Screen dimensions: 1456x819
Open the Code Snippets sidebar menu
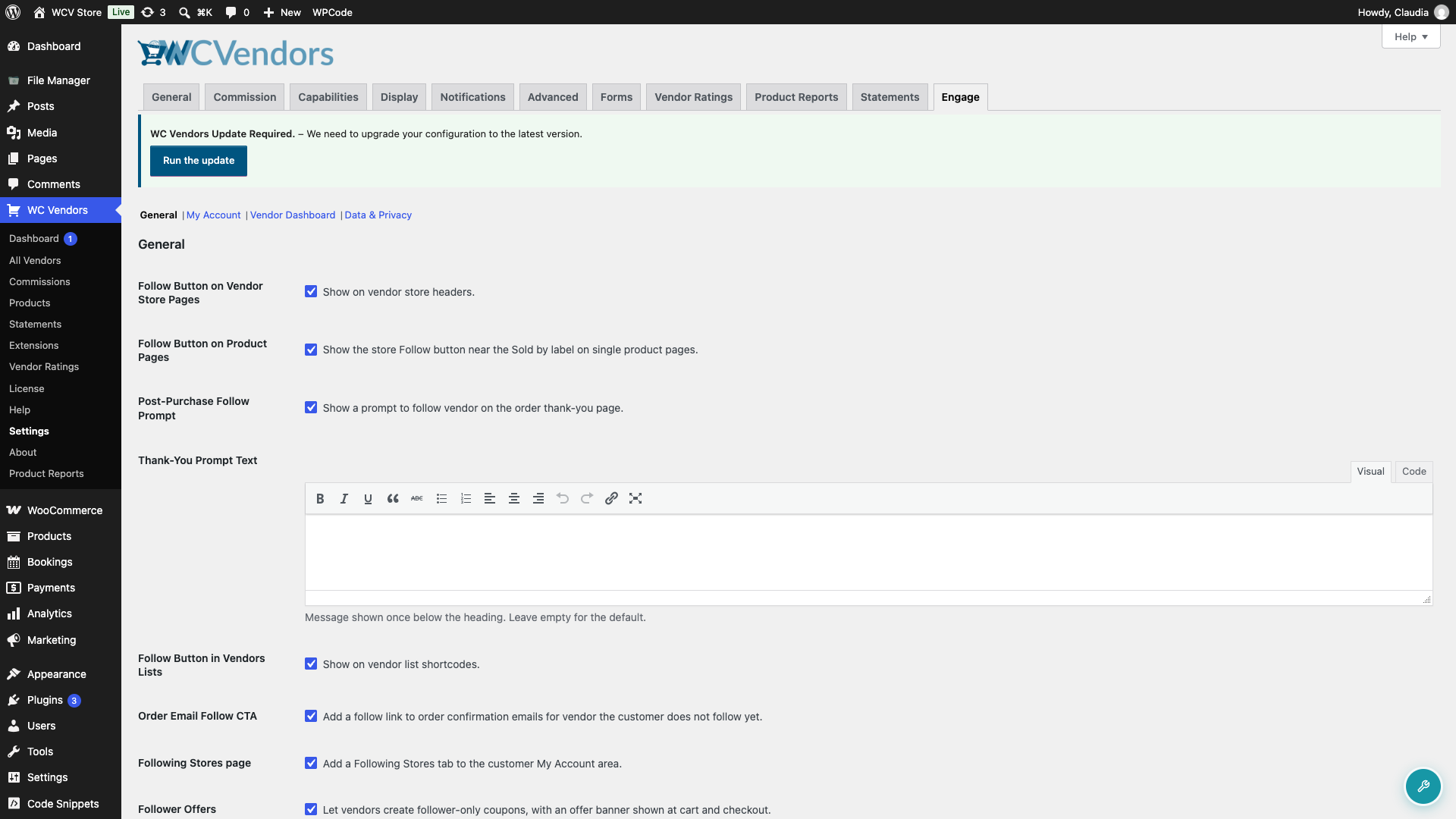click(63, 804)
